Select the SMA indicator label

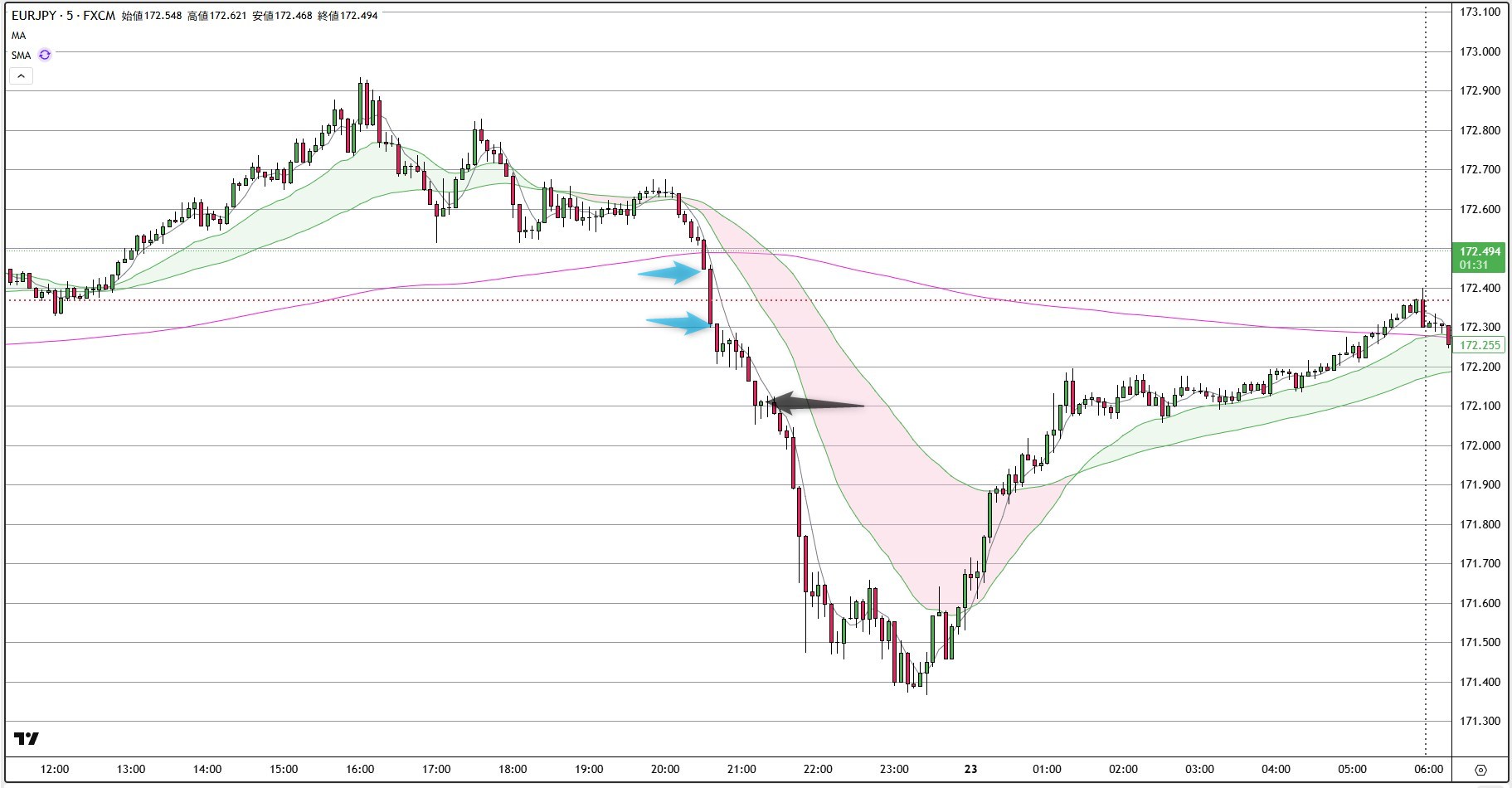click(x=21, y=55)
